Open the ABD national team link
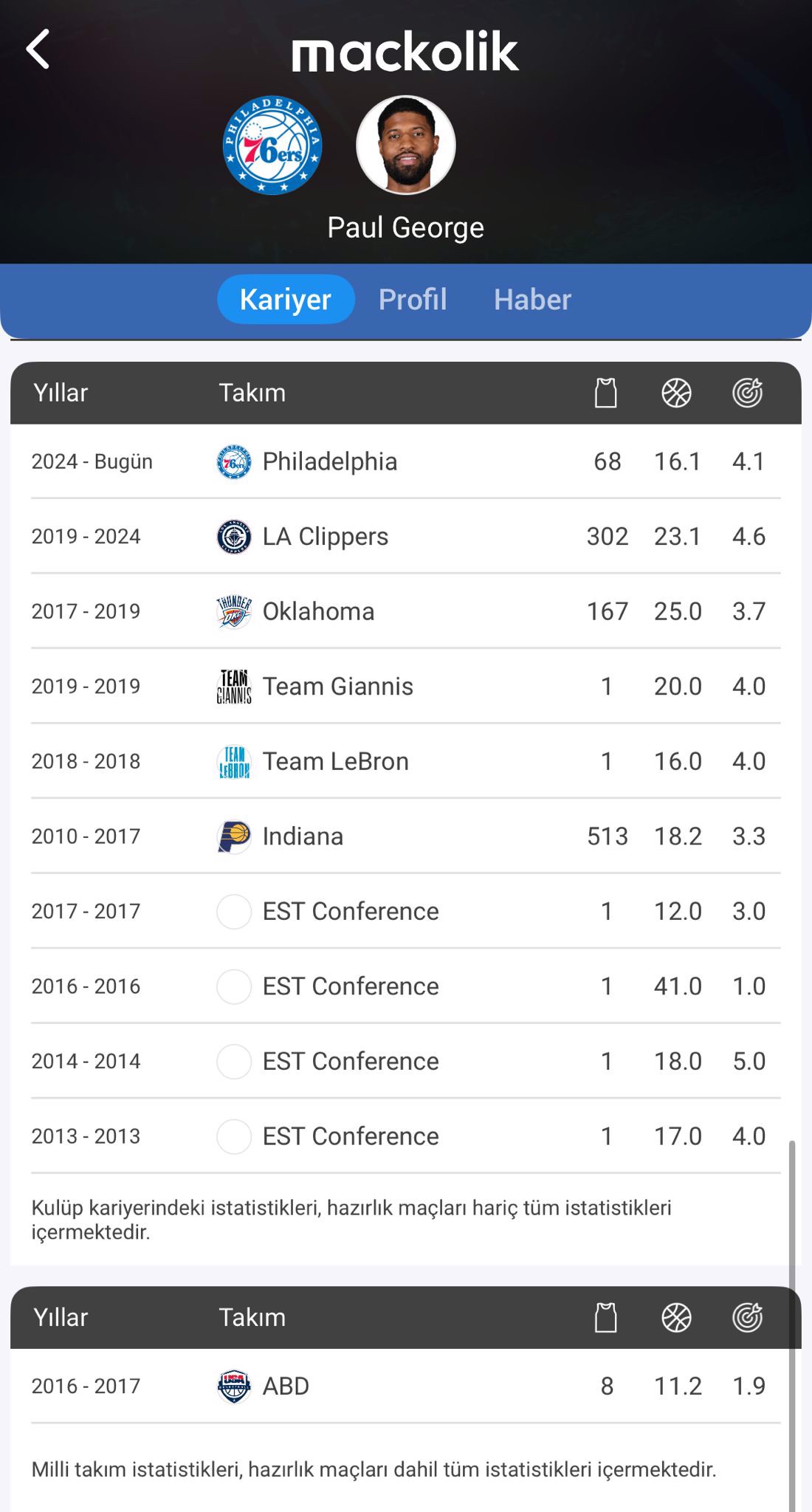812x1512 pixels. (286, 1386)
